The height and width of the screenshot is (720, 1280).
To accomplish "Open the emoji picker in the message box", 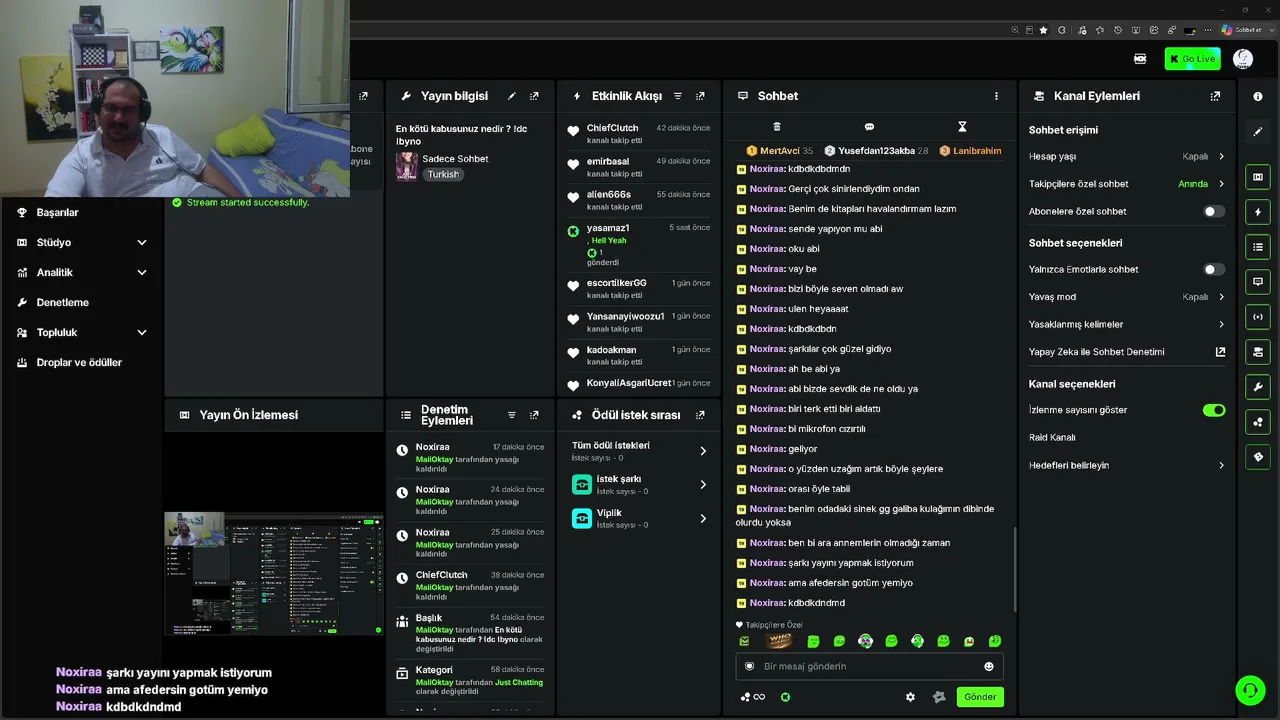I will (989, 667).
